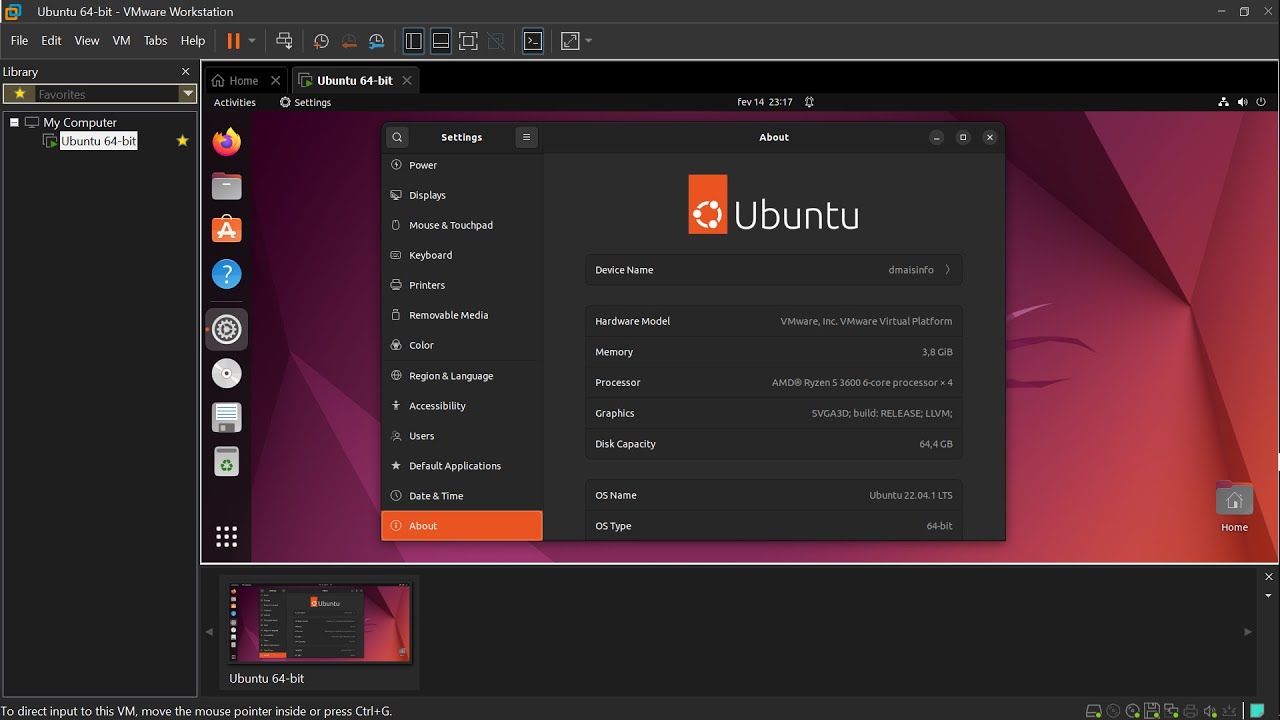Screen dimensions: 1280x720
Task: Open the snapshot manager wrench-clock icon
Action: pyautogui.click(x=377, y=41)
